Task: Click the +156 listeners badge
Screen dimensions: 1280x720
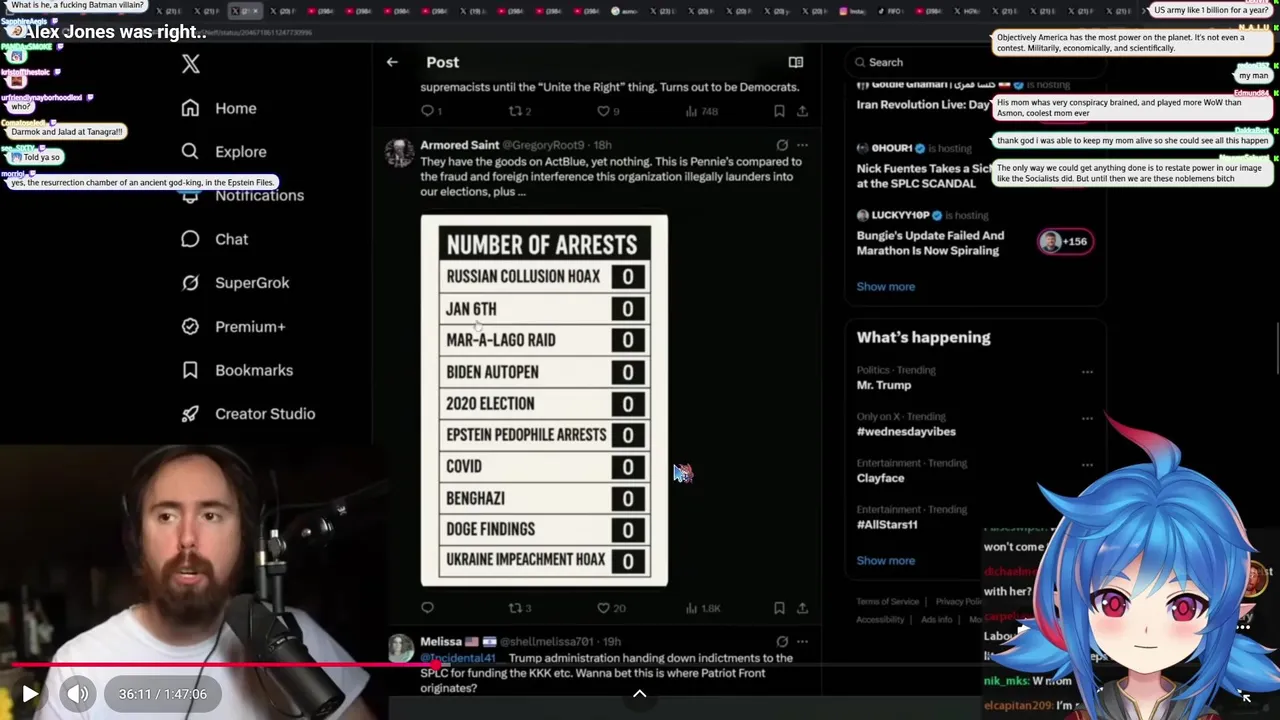Action: (x=1064, y=241)
